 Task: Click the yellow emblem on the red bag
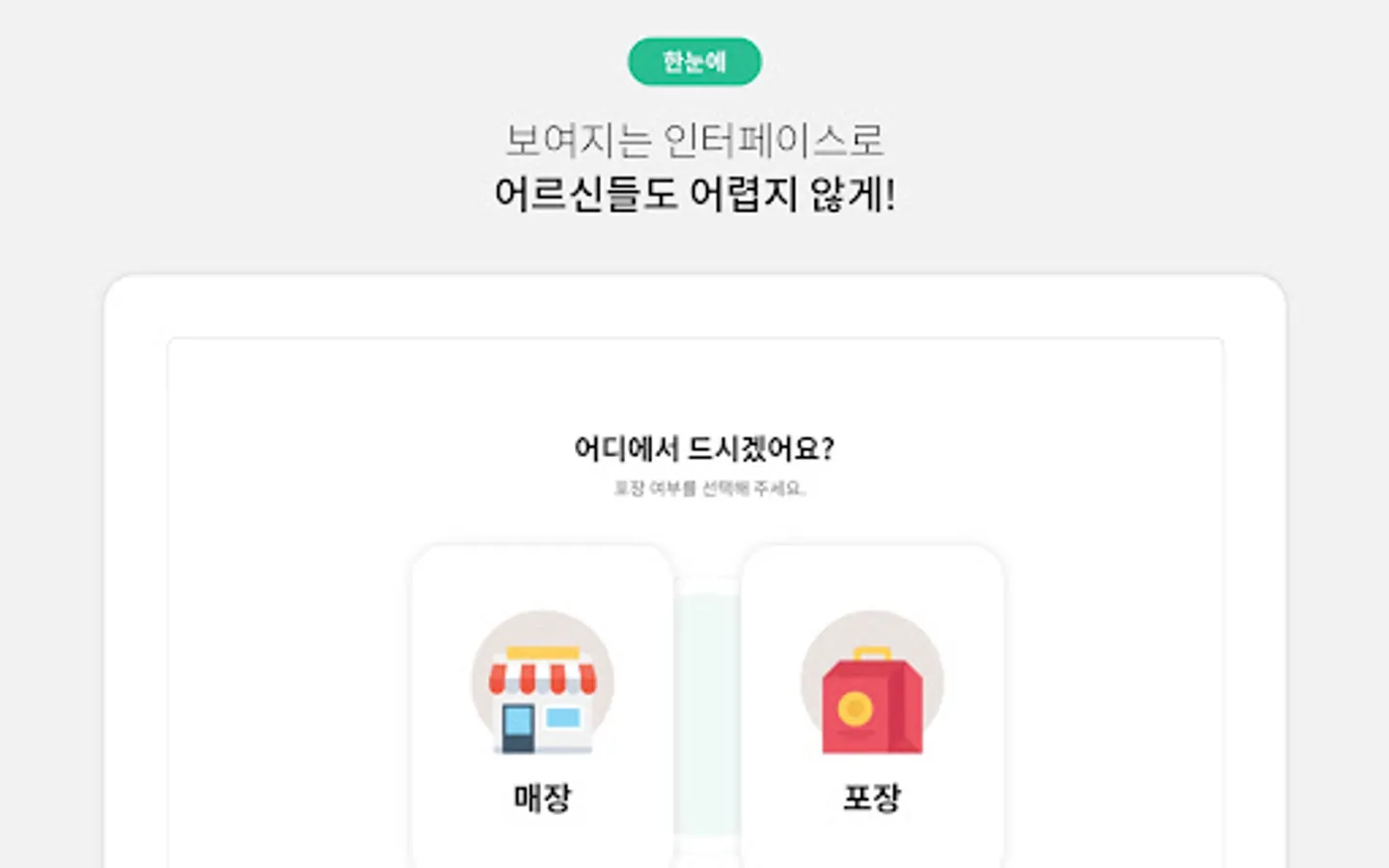point(855,710)
